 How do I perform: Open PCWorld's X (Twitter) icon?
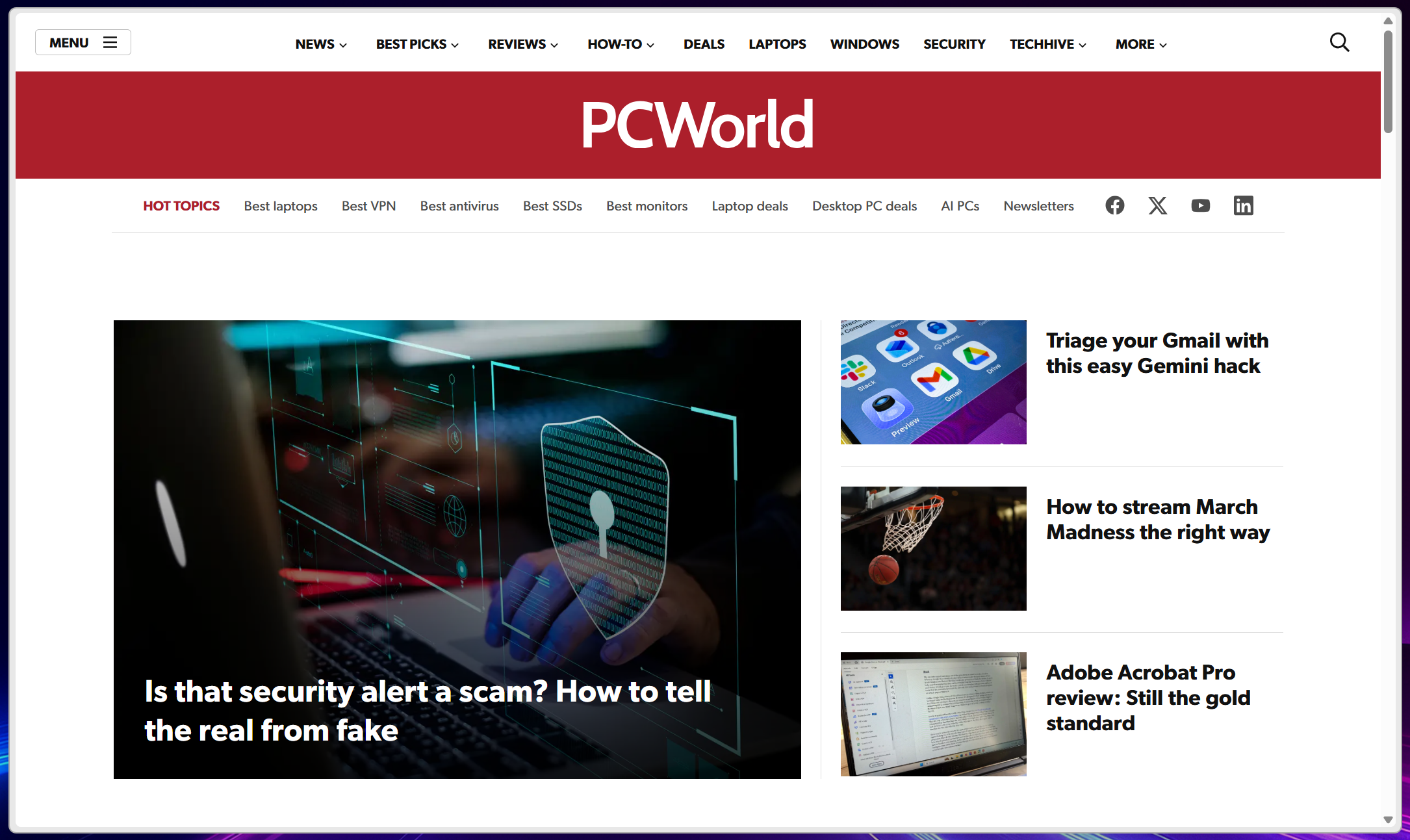click(1157, 206)
